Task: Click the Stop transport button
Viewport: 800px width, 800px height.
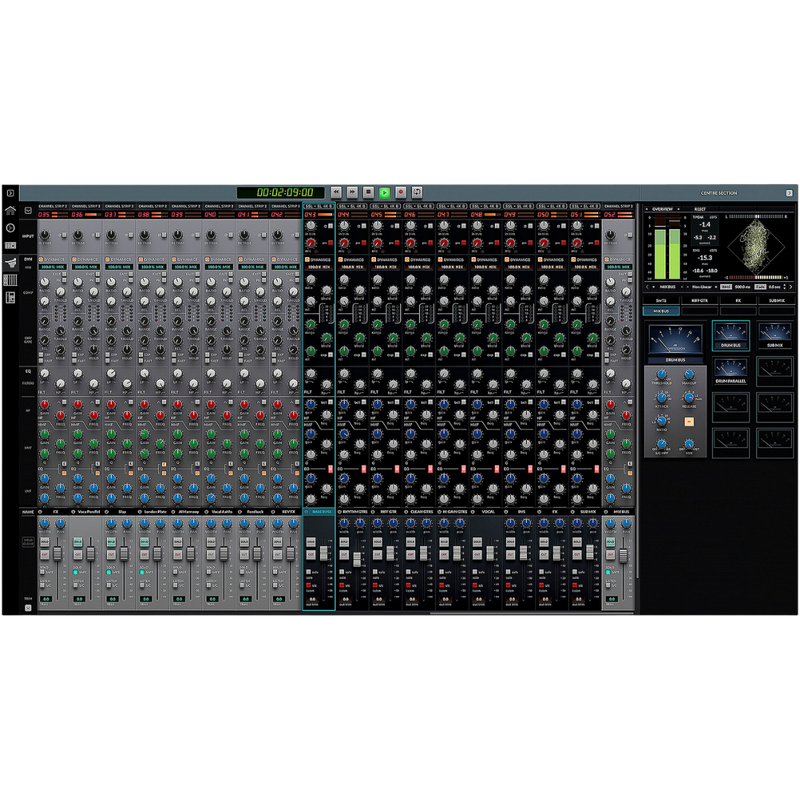Action: coord(368,191)
